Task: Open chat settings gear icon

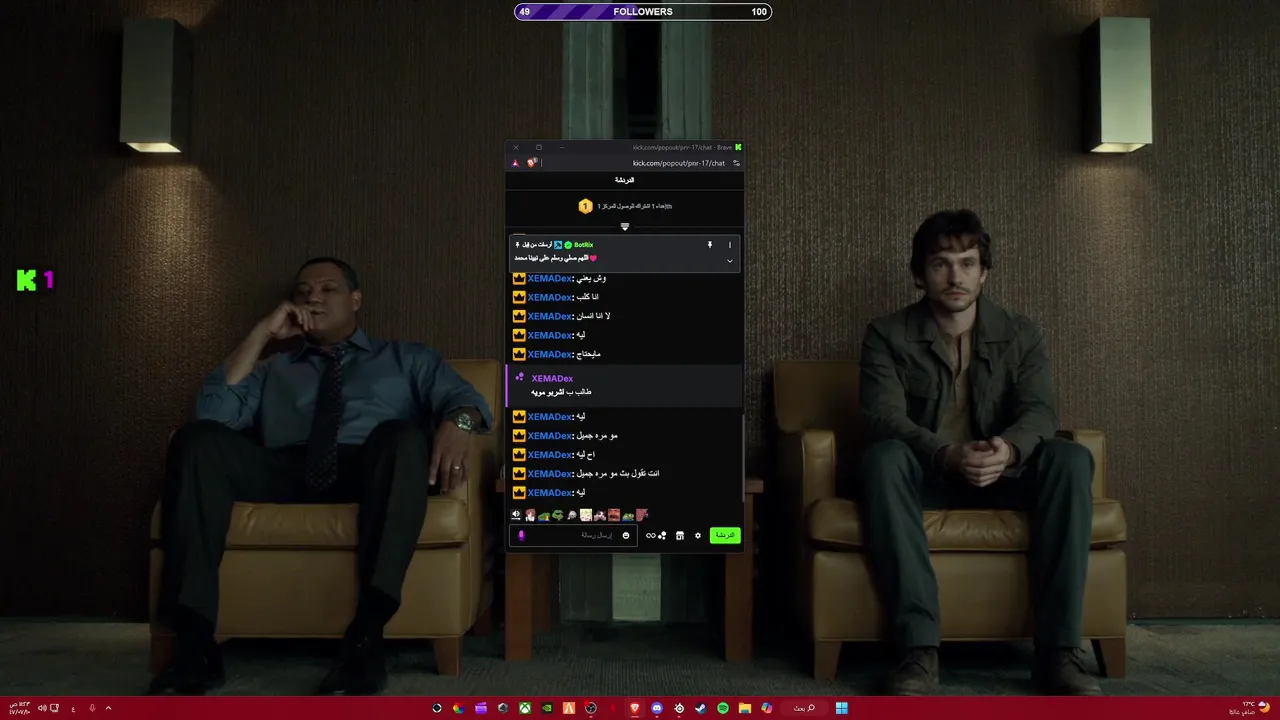Action: tap(698, 535)
